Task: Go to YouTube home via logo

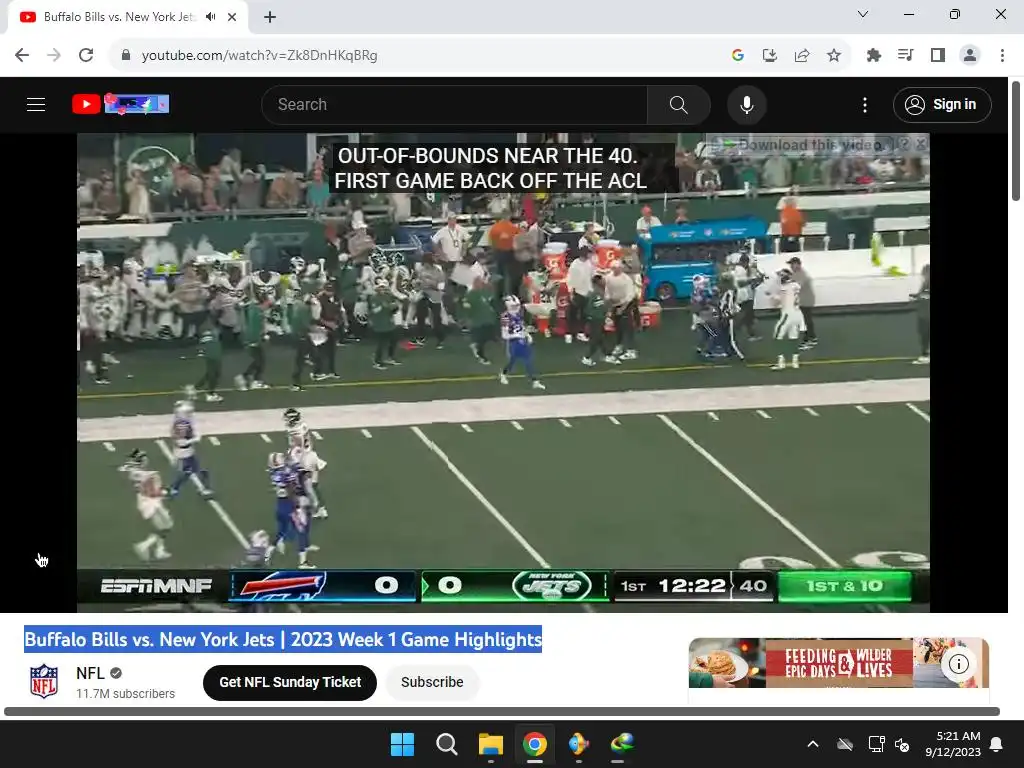Action: tap(121, 104)
